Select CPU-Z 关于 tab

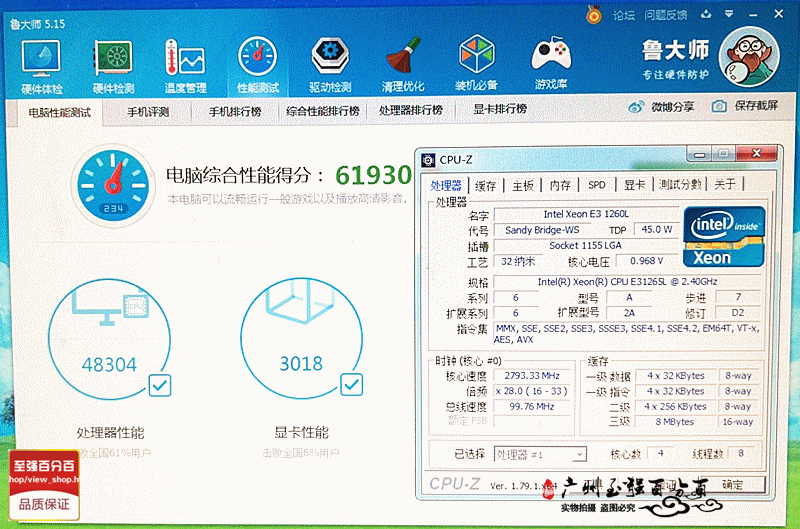point(724,184)
